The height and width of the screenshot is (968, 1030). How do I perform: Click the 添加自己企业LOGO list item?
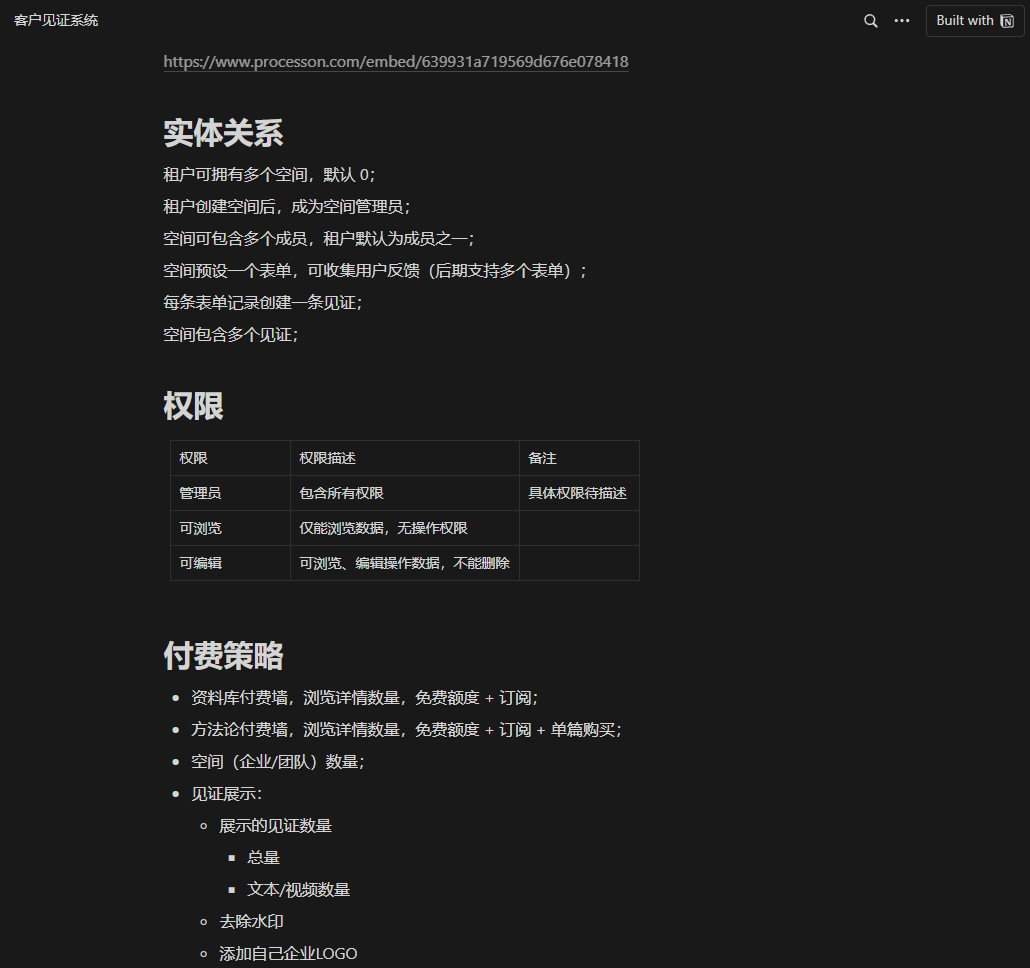[288, 954]
